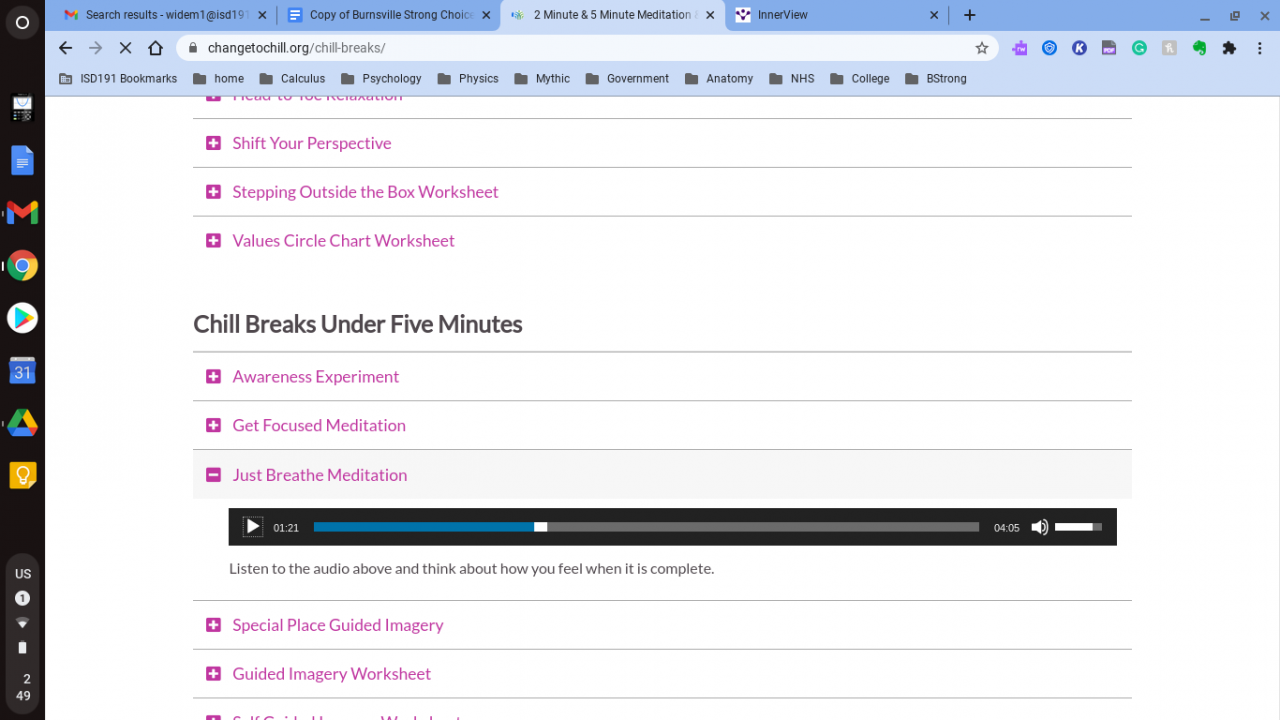The height and width of the screenshot is (720, 1280).
Task: Open the Physics bookmarks folder
Action: point(468,79)
